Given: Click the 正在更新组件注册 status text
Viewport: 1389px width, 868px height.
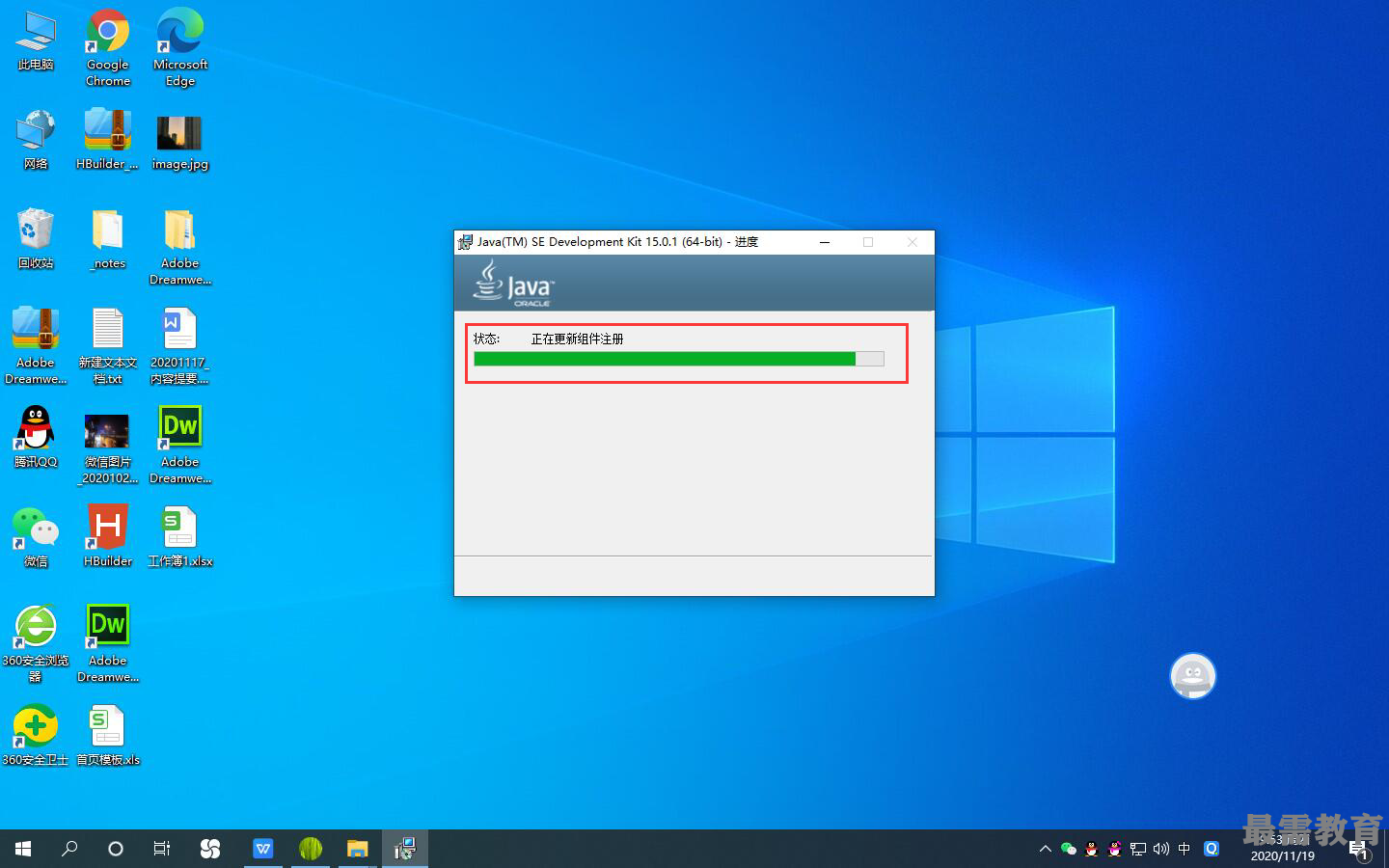Looking at the screenshot, I should point(577,339).
